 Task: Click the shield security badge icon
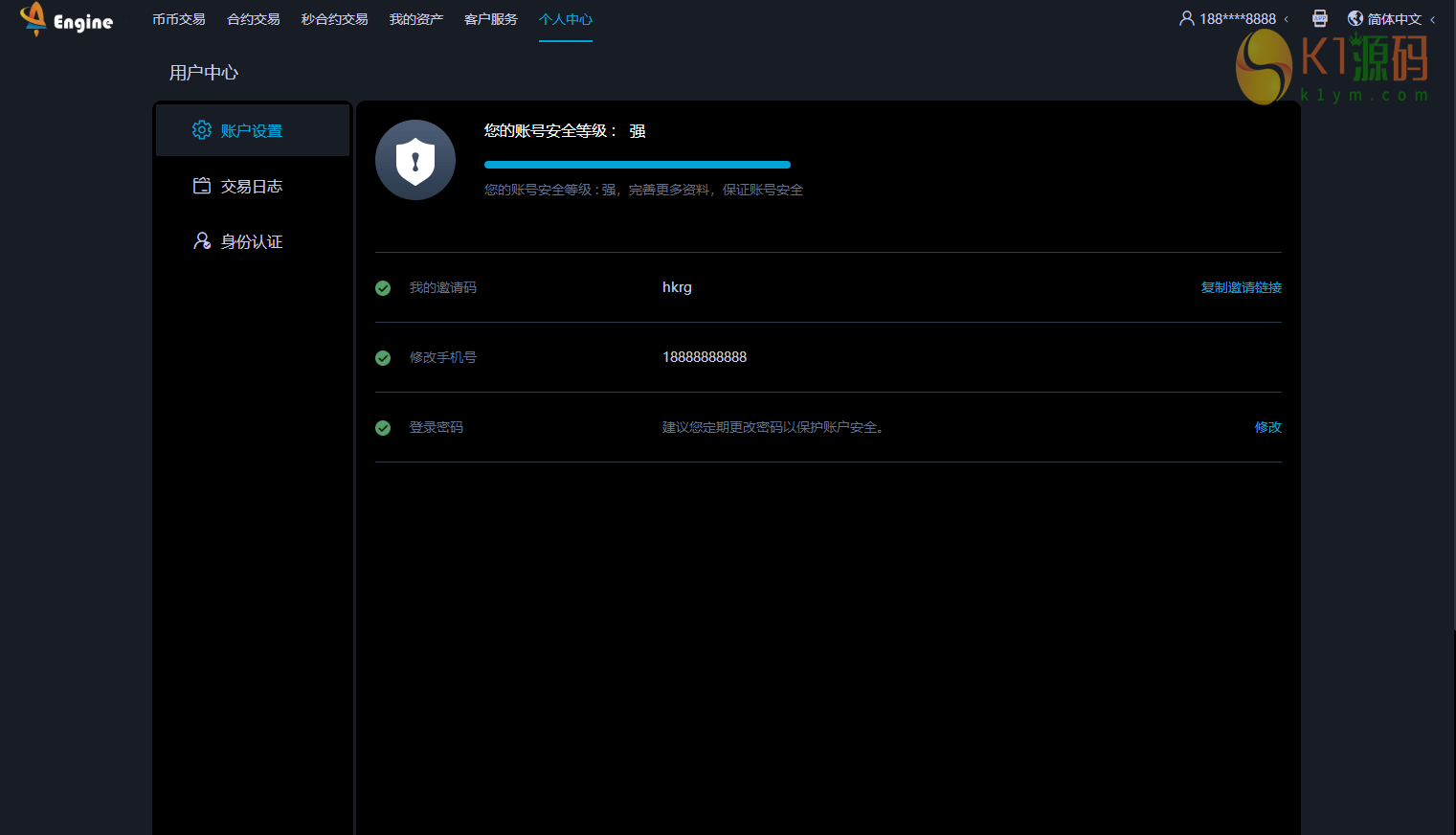point(415,160)
